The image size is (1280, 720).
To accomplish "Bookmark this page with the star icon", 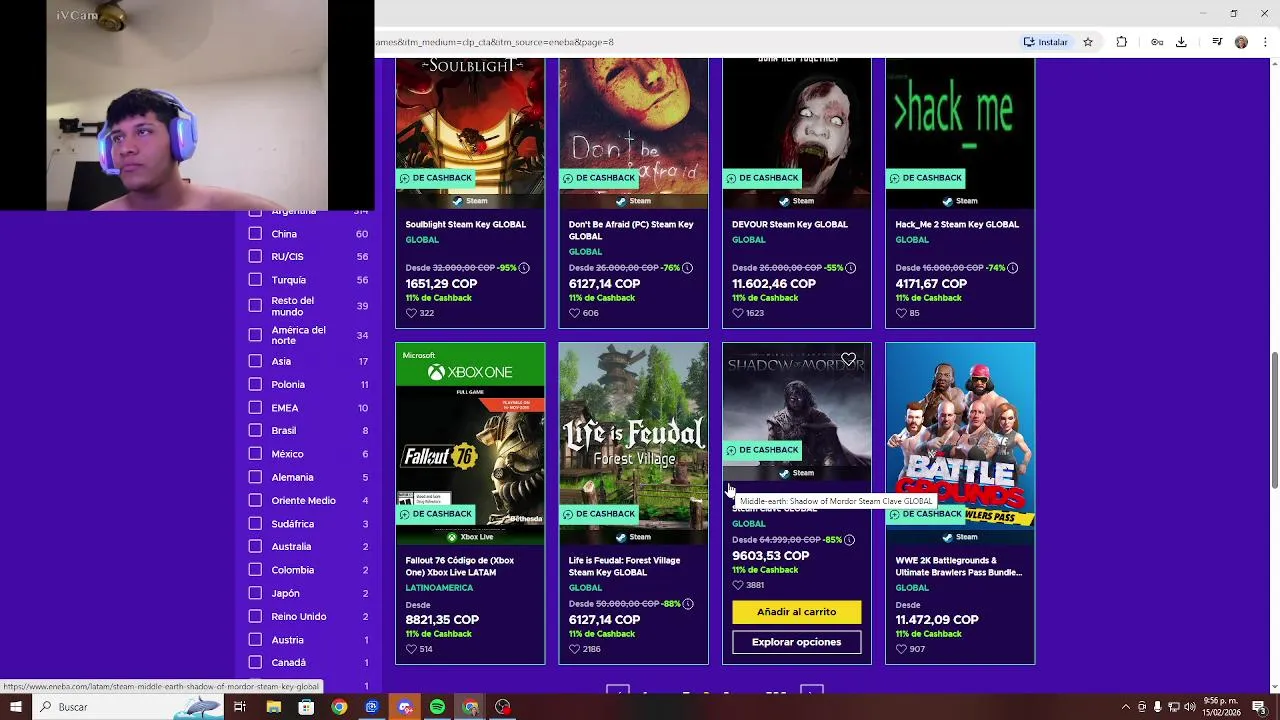I will coord(1088,42).
